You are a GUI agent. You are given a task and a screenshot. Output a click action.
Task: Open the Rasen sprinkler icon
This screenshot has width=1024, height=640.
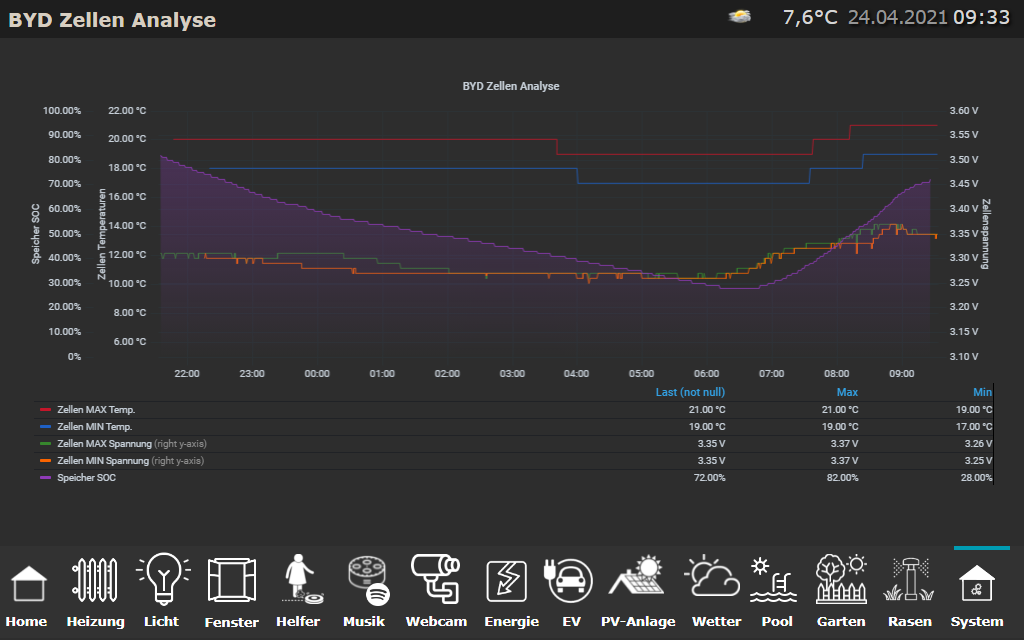(910, 579)
